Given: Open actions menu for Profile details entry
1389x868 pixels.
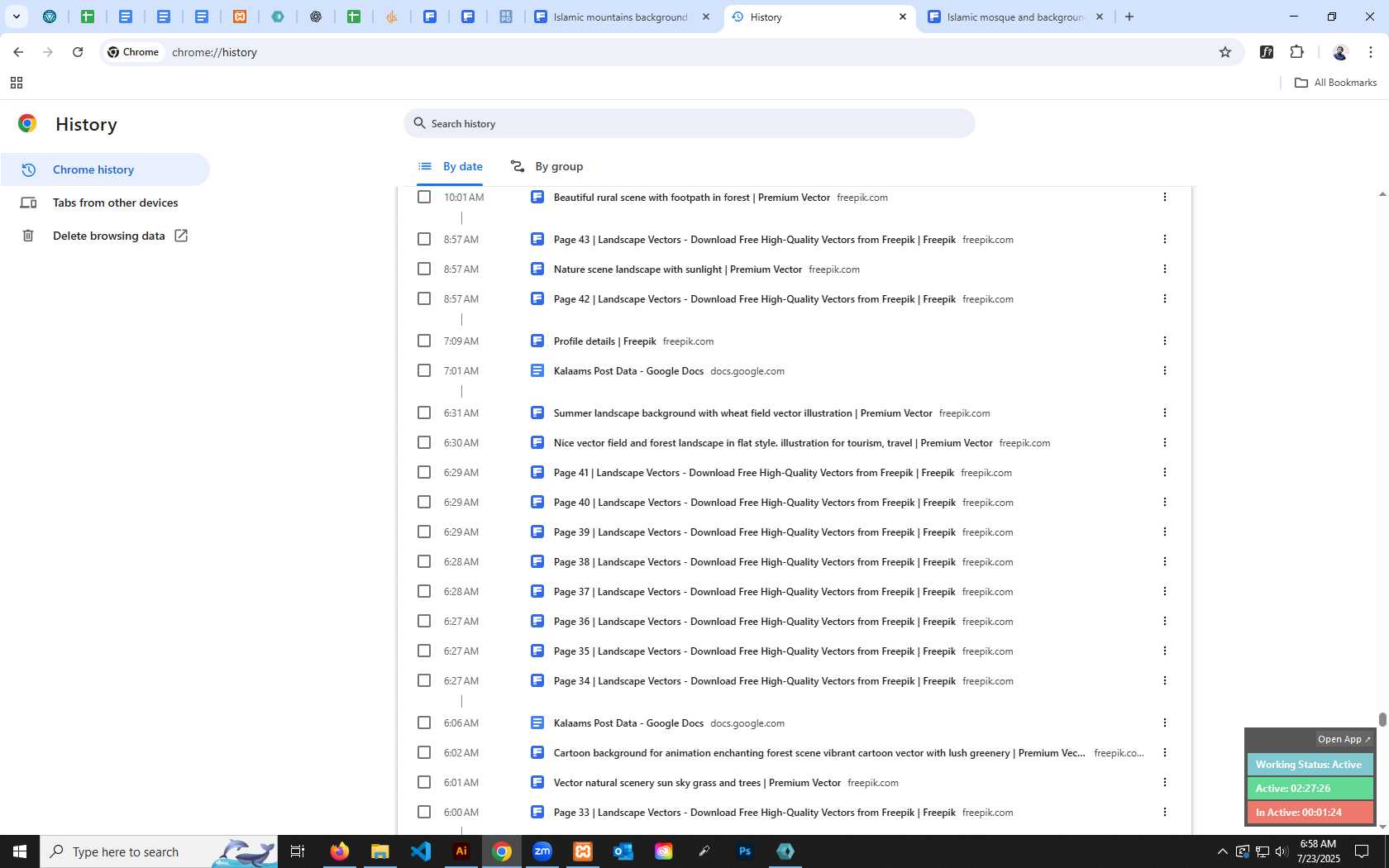Looking at the screenshot, I should click(x=1165, y=341).
